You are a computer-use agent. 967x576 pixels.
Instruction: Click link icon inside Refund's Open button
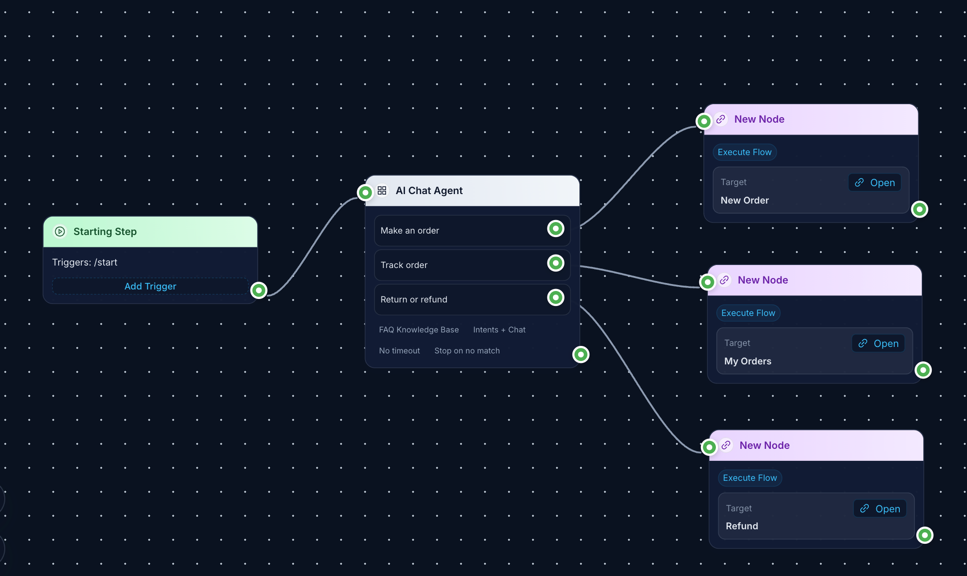pos(864,508)
